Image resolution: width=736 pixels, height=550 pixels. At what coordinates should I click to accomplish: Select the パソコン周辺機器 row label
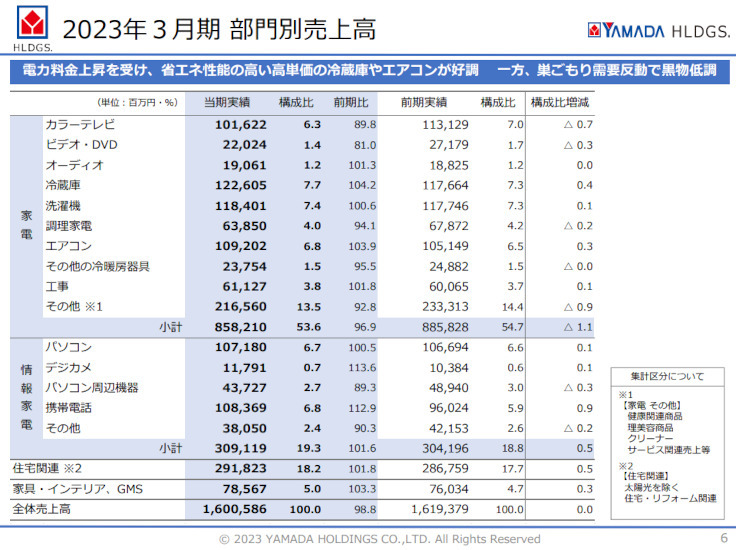[x=93, y=388]
